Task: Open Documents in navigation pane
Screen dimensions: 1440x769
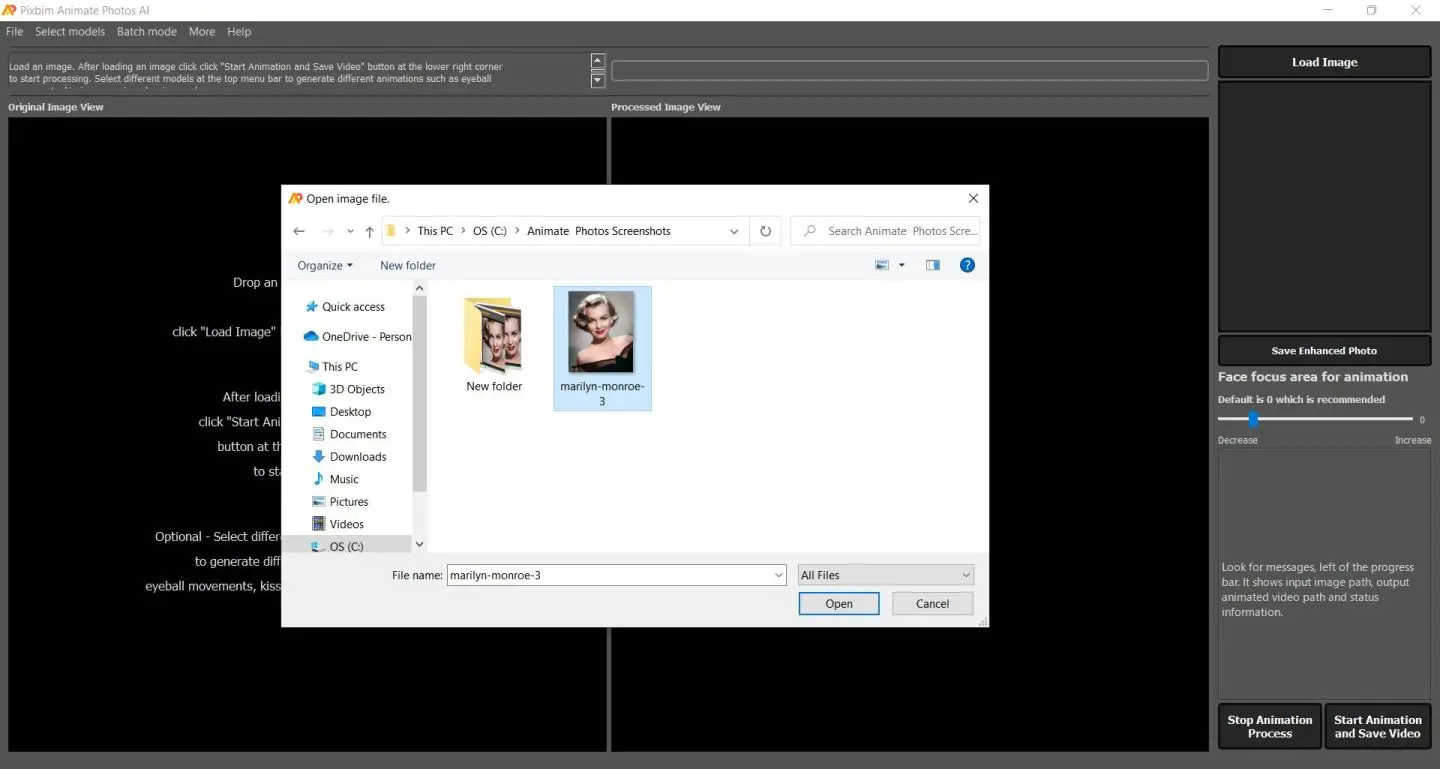Action: pos(349,434)
